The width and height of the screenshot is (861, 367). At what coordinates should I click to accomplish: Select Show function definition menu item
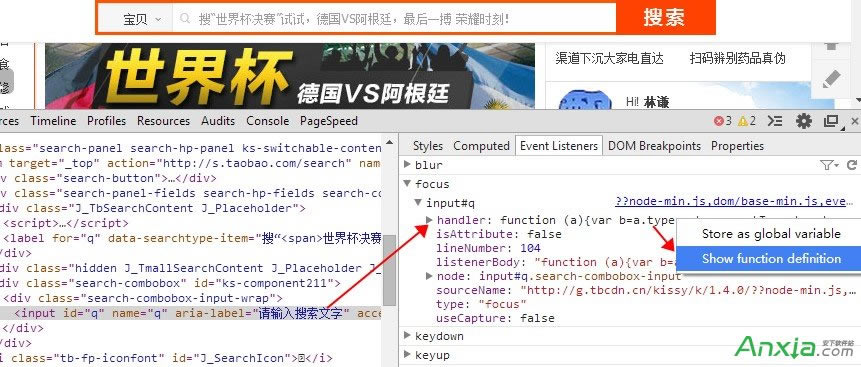coord(771,259)
